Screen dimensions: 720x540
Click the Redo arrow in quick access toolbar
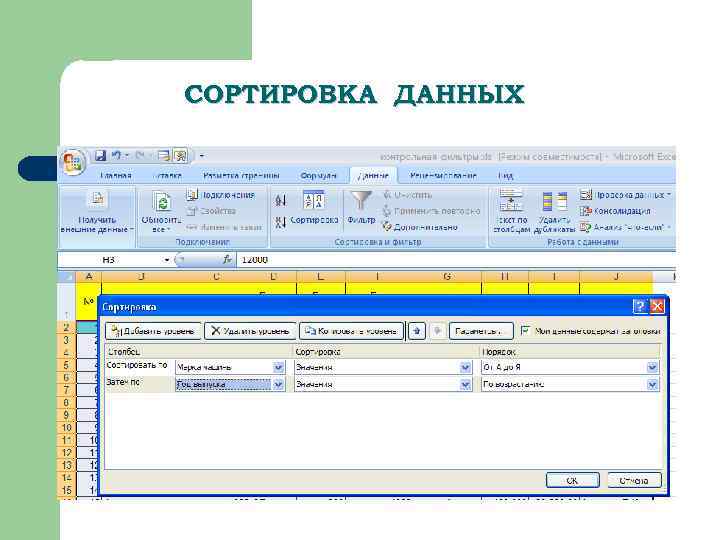(x=140, y=156)
